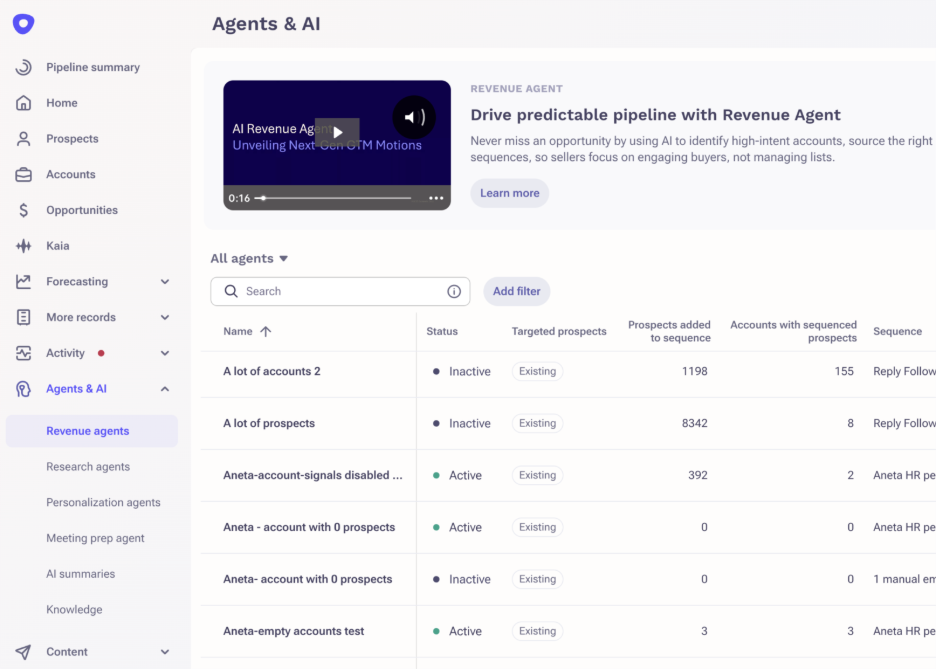This screenshot has height=669, width=936.
Task: Open agent A lot of accounts 2
Action: coord(272,371)
